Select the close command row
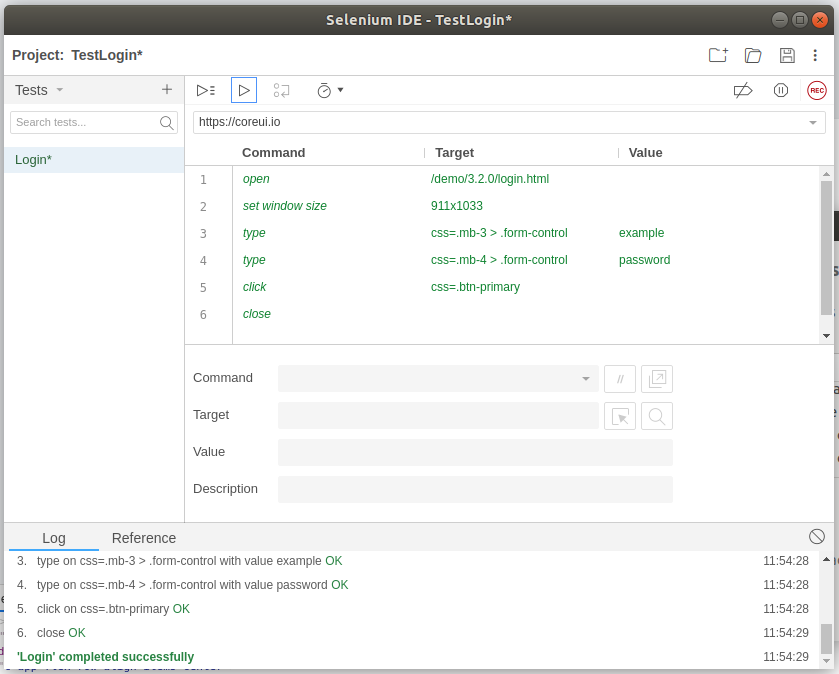 tap(502, 314)
